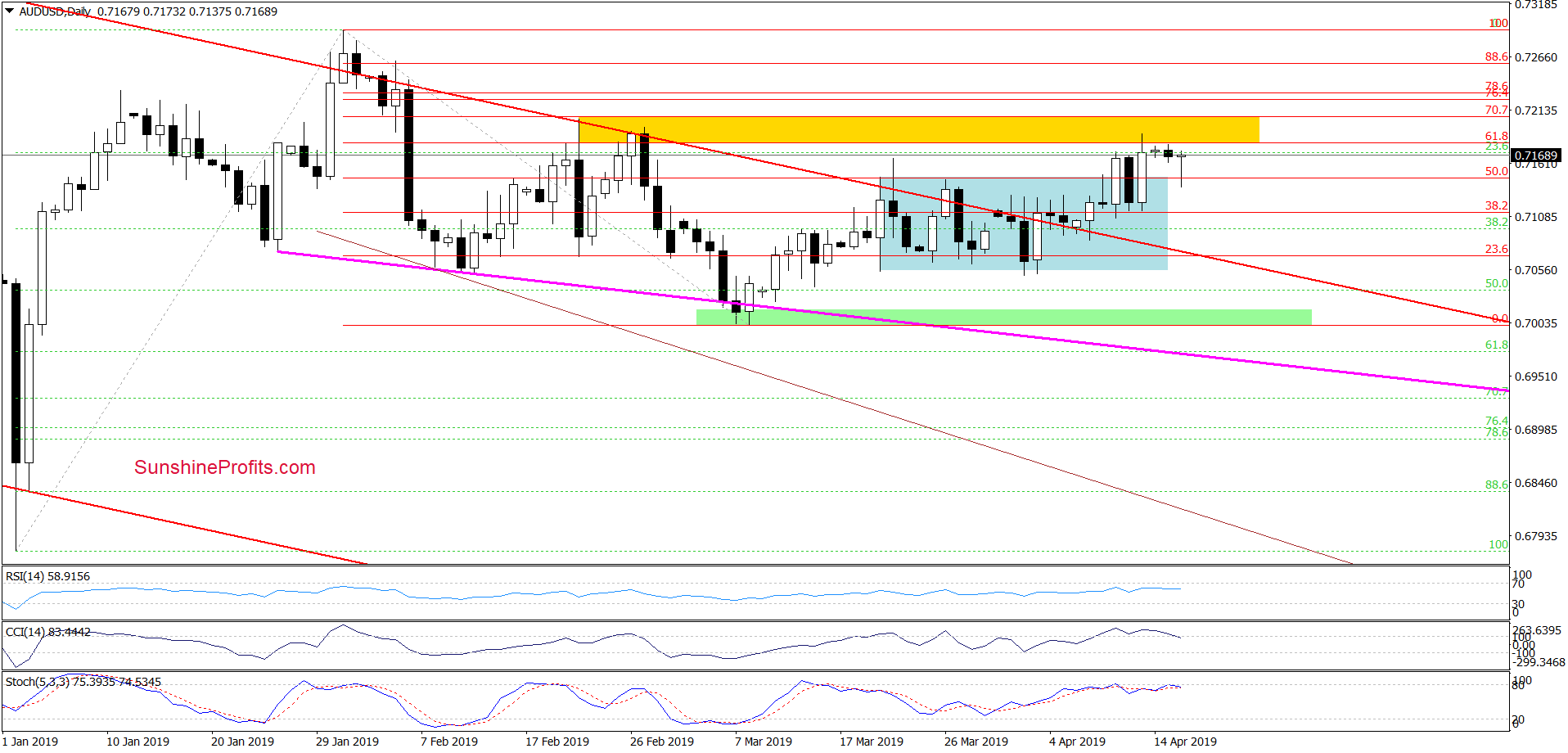Click the 17 Mar 2019 date label
Screen dimensions: 1568x753
pyautogui.click(x=872, y=742)
